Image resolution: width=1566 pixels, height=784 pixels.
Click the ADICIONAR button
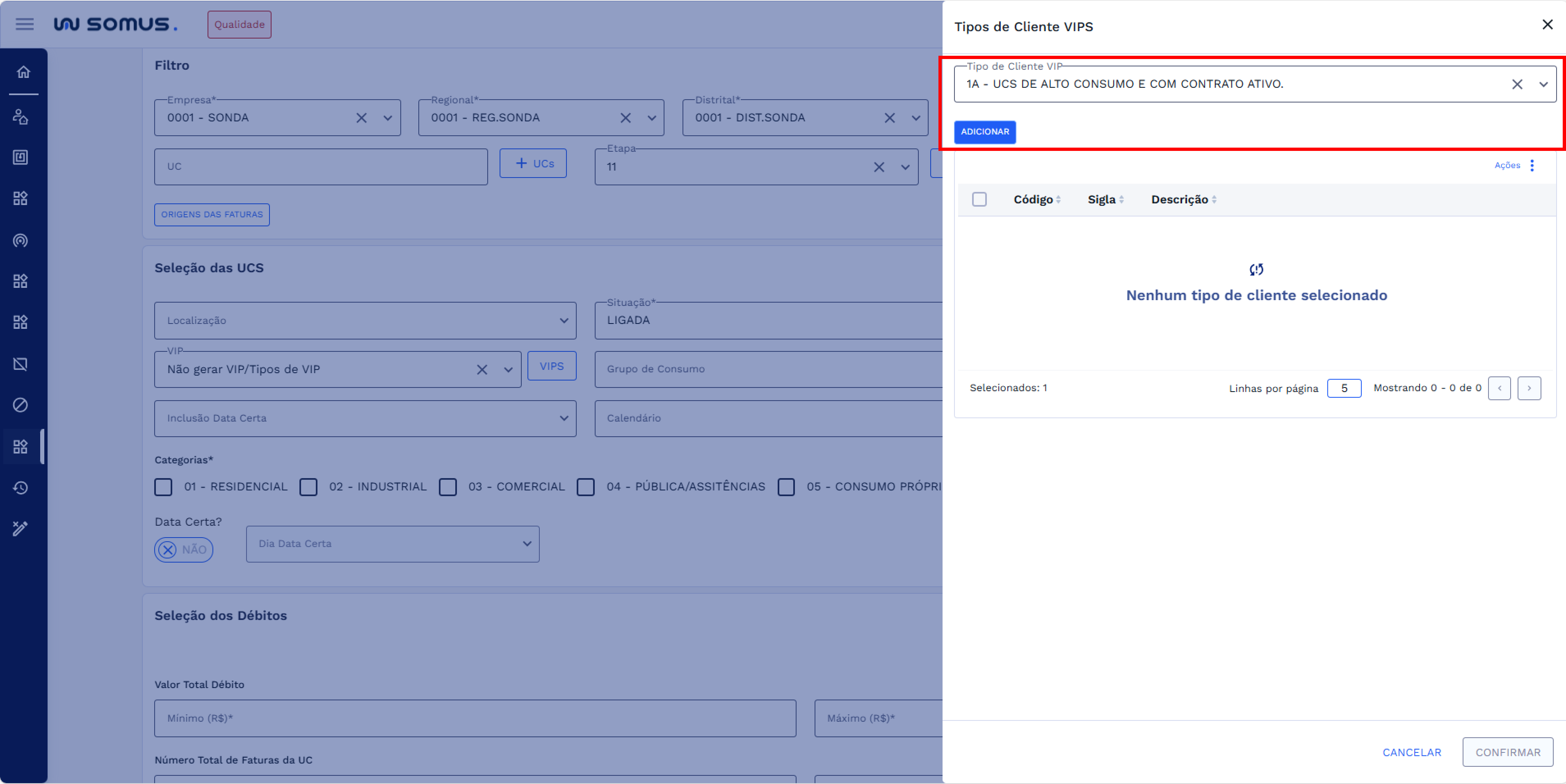[x=984, y=132]
